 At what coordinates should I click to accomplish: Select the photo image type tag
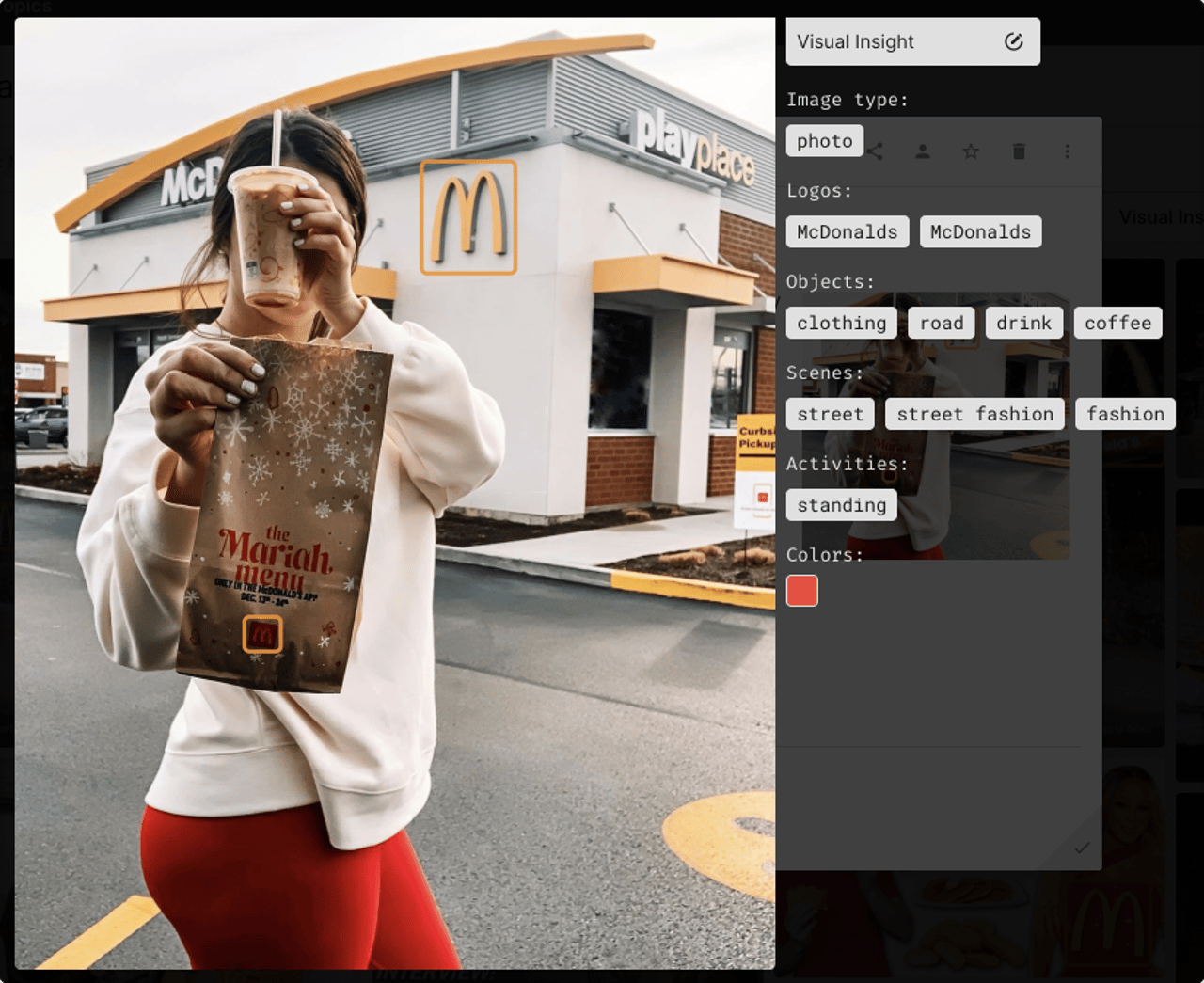pyautogui.click(x=825, y=141)
